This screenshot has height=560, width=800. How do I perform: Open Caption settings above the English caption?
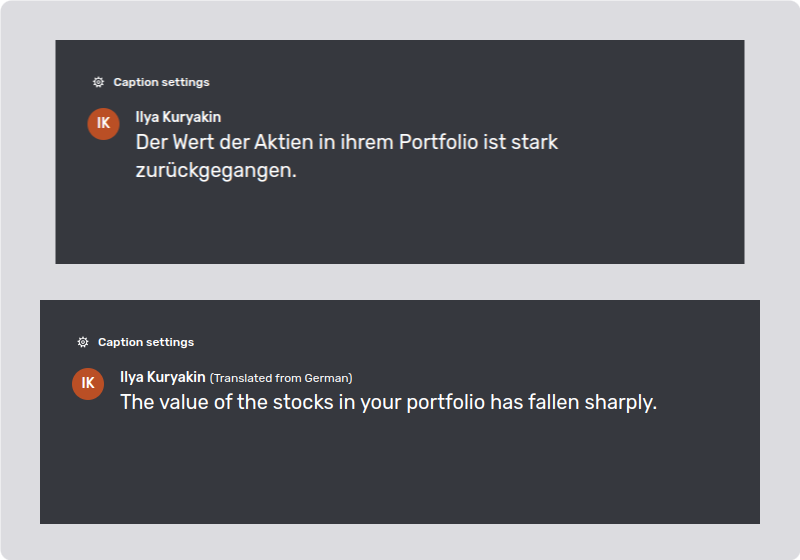coord(145,342)
